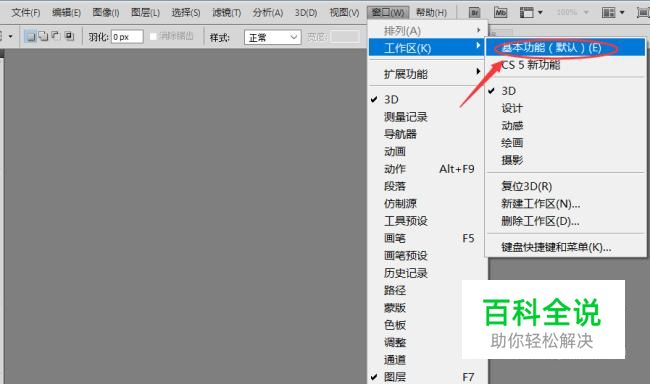
Task: Show the 工具预设 panel
Action: [427, 221]
